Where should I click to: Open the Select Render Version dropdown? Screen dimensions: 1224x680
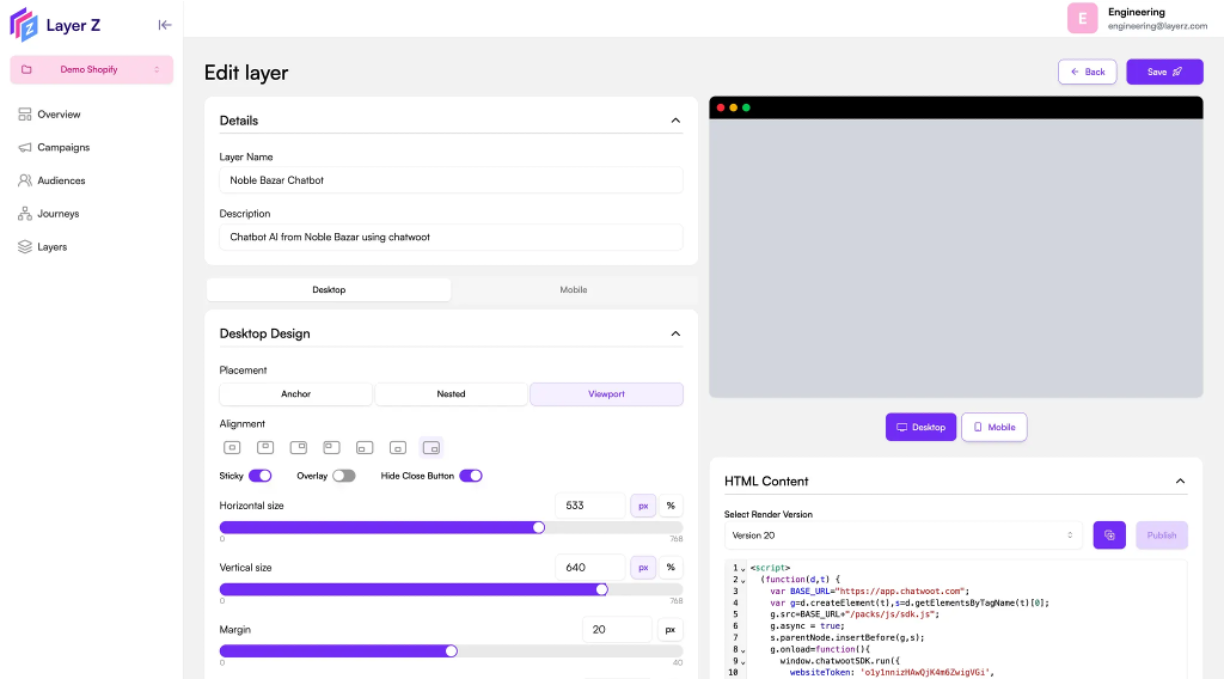[x=902, y=535]
